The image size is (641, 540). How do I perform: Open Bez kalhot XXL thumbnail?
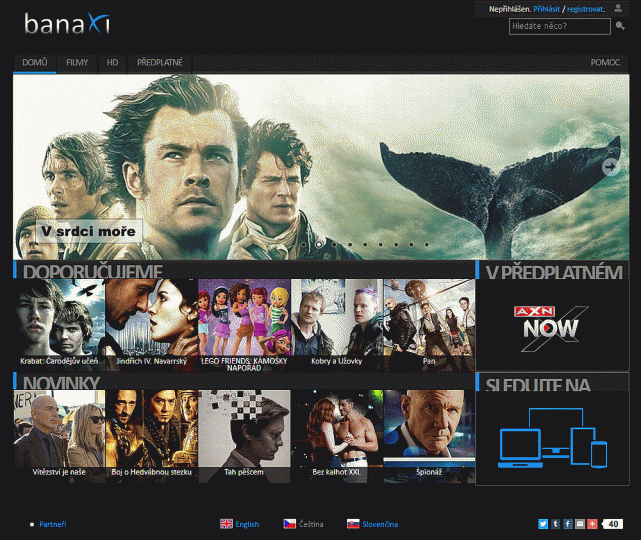click(x=337, y=436)
